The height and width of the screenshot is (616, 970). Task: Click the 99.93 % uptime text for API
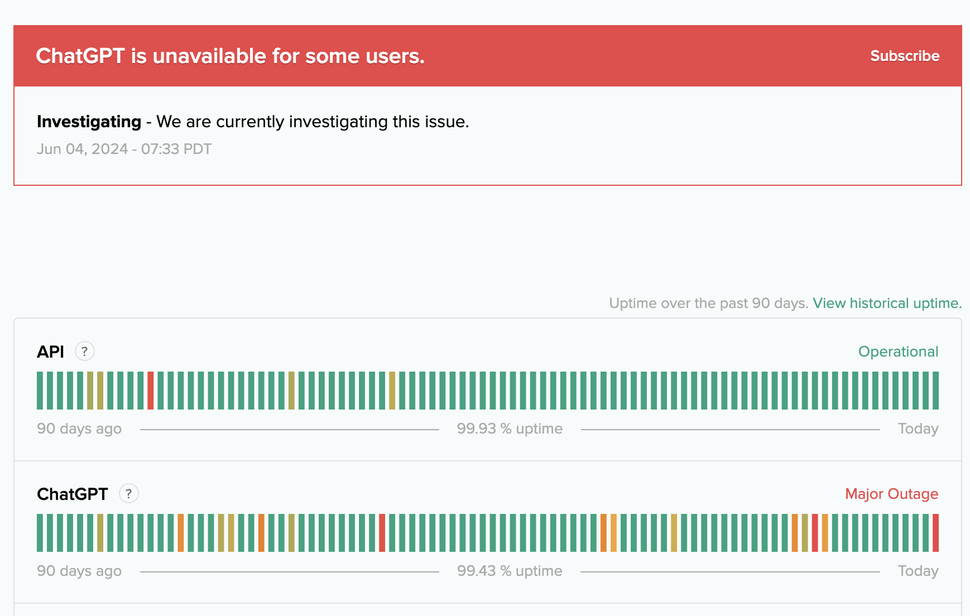click(510, 428)
